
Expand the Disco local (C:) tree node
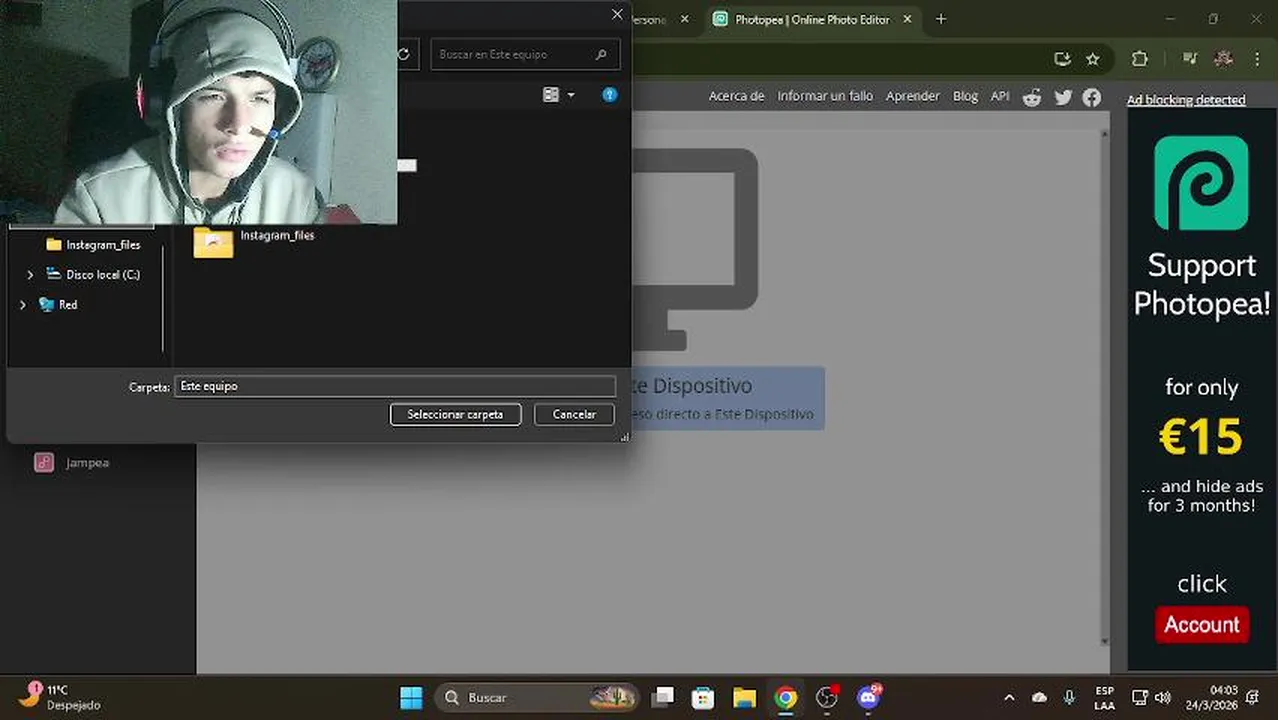point(30,275)
